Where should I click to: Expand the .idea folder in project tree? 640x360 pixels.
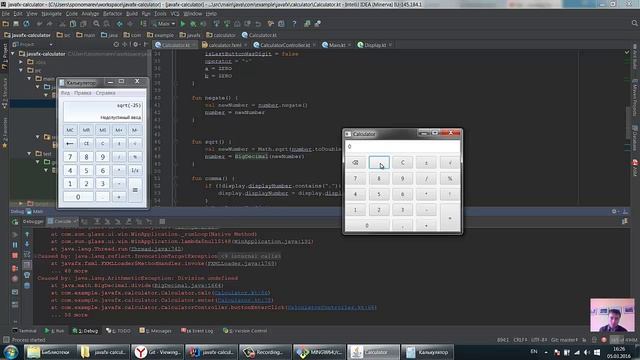[21, 62]
